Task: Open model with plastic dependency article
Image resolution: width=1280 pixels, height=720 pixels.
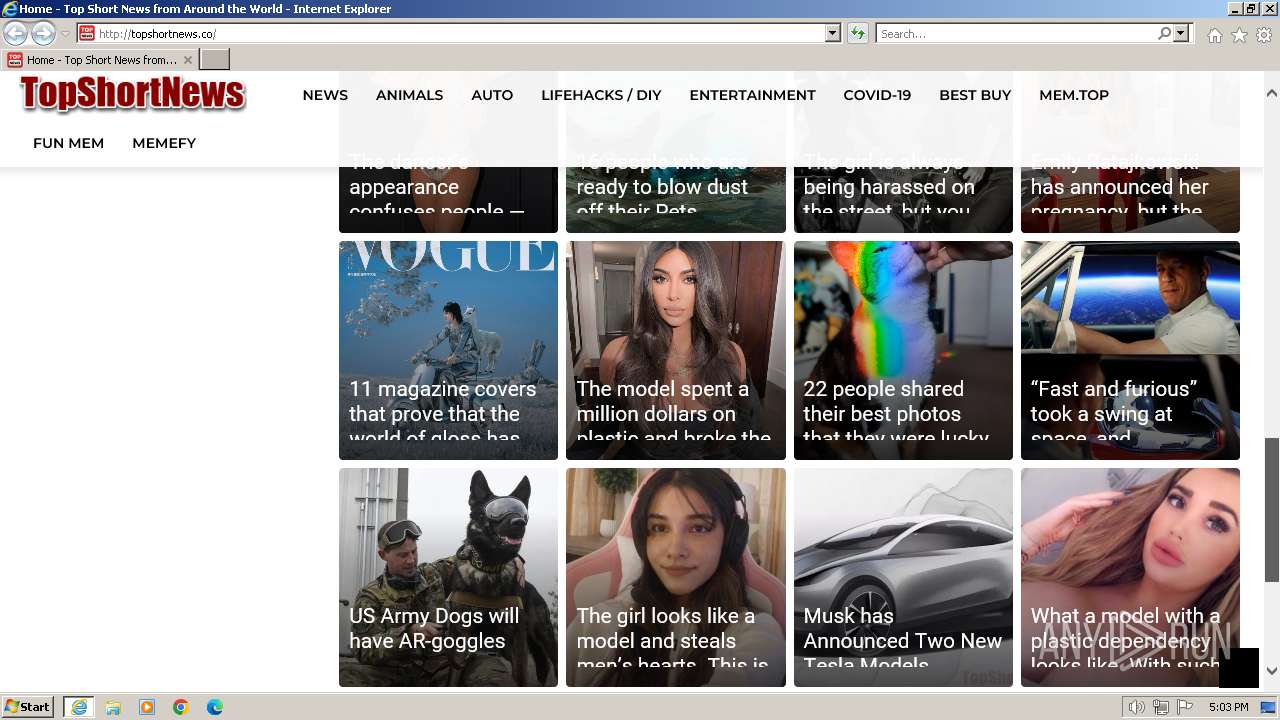Action: [x=1130, y=577]
